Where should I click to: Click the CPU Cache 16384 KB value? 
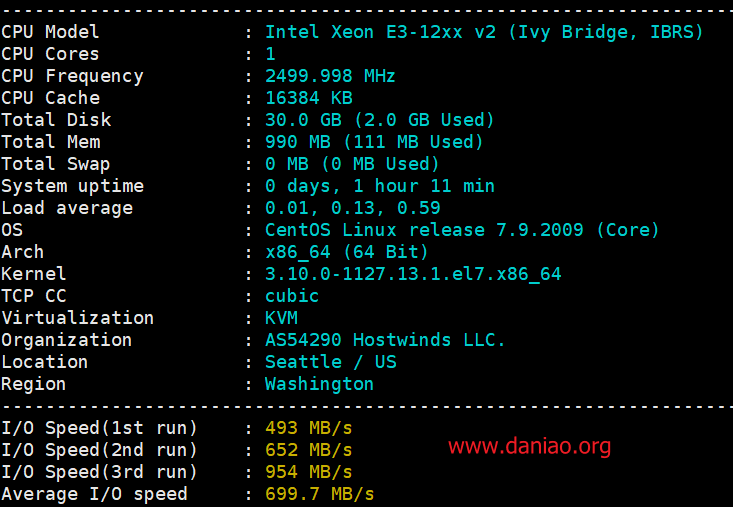(309, 98)
